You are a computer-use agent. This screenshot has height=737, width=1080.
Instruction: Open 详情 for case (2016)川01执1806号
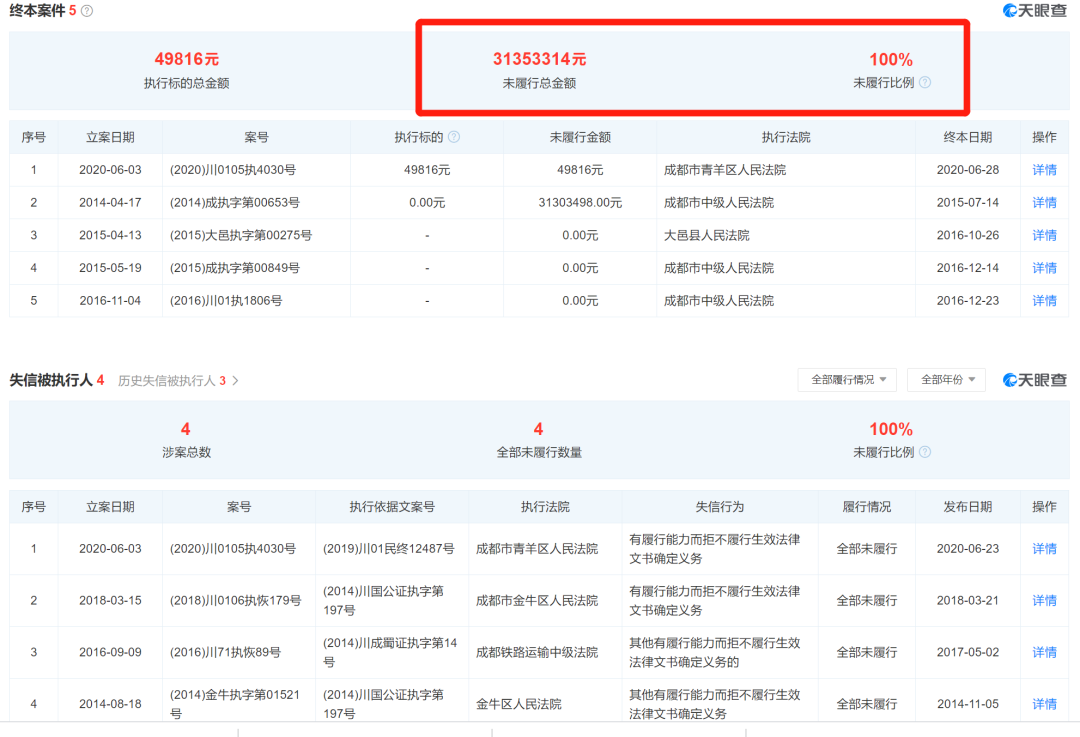coord(1044,301)
